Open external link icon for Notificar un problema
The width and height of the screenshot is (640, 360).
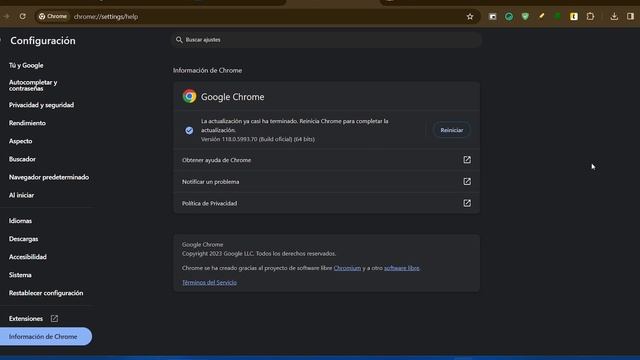467,181
